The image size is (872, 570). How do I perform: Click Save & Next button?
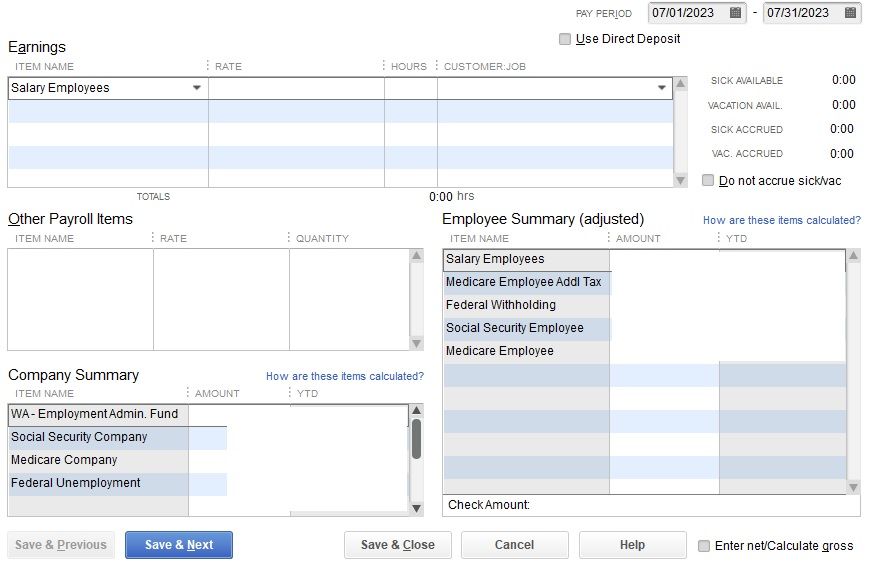179,545
